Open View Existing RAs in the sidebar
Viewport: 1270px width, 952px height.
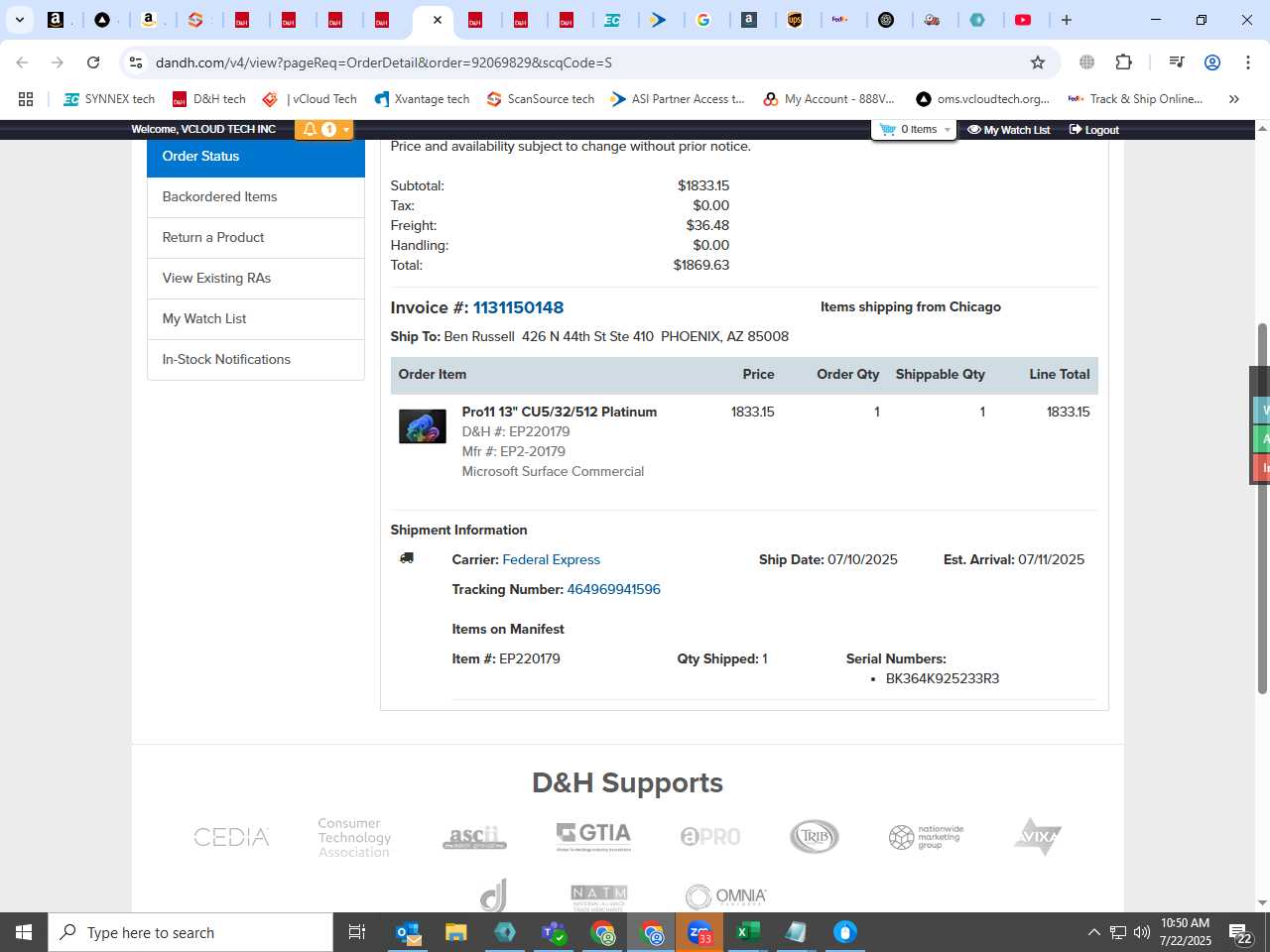[x=256, y=279]
